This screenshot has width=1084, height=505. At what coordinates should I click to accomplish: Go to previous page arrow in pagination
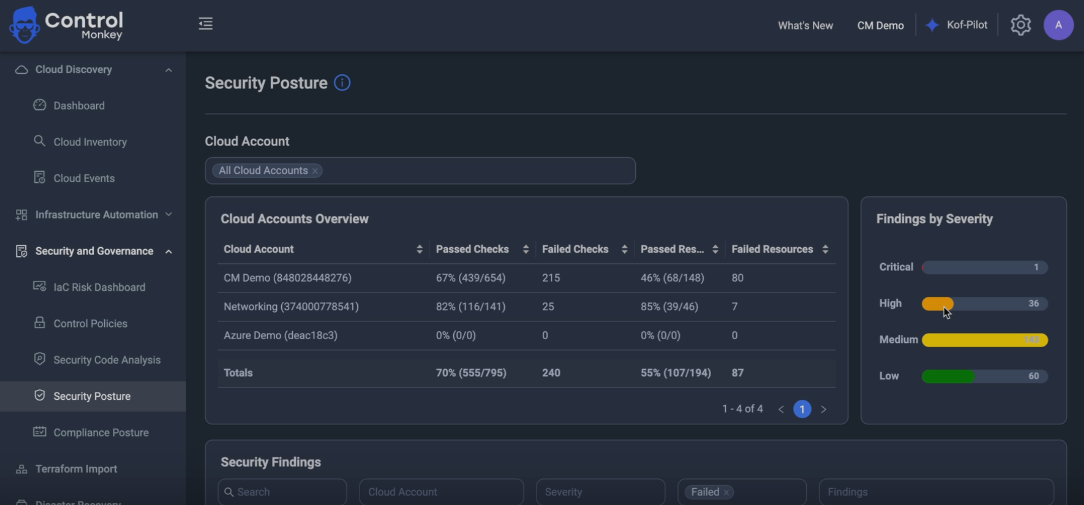coord(781,409)
